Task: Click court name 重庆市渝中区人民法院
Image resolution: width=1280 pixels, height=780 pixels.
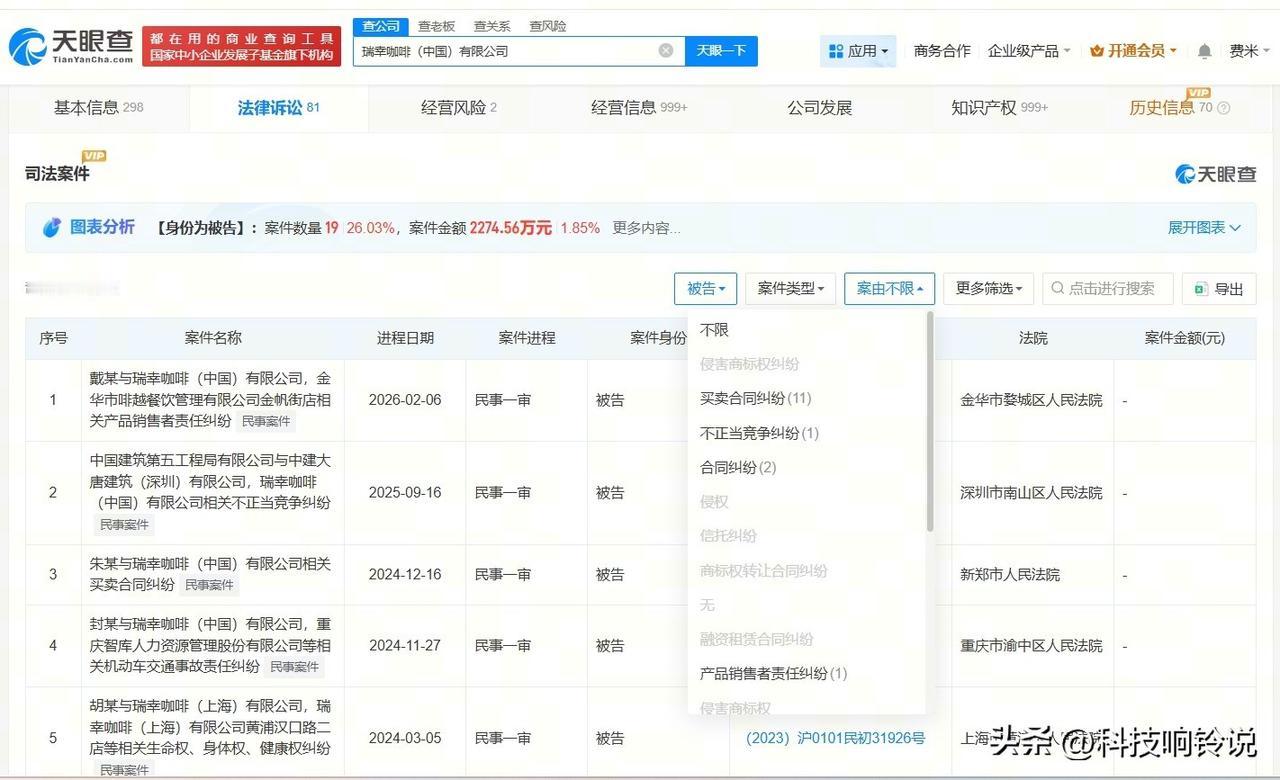Action: pyautogui.click(x=1031, y=646)
